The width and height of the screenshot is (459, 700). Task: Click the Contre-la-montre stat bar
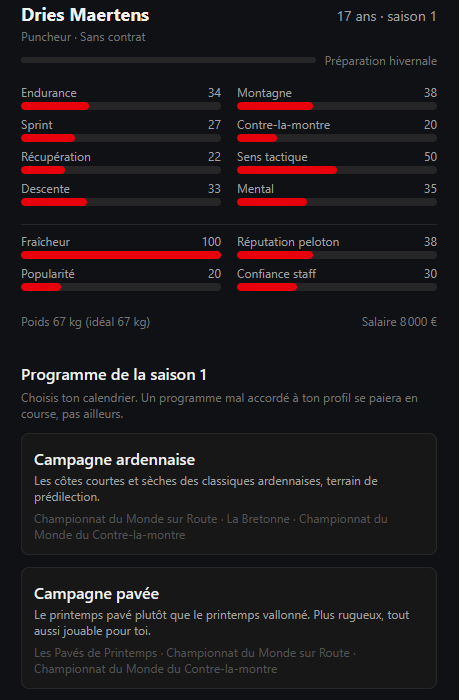[337, 138]
